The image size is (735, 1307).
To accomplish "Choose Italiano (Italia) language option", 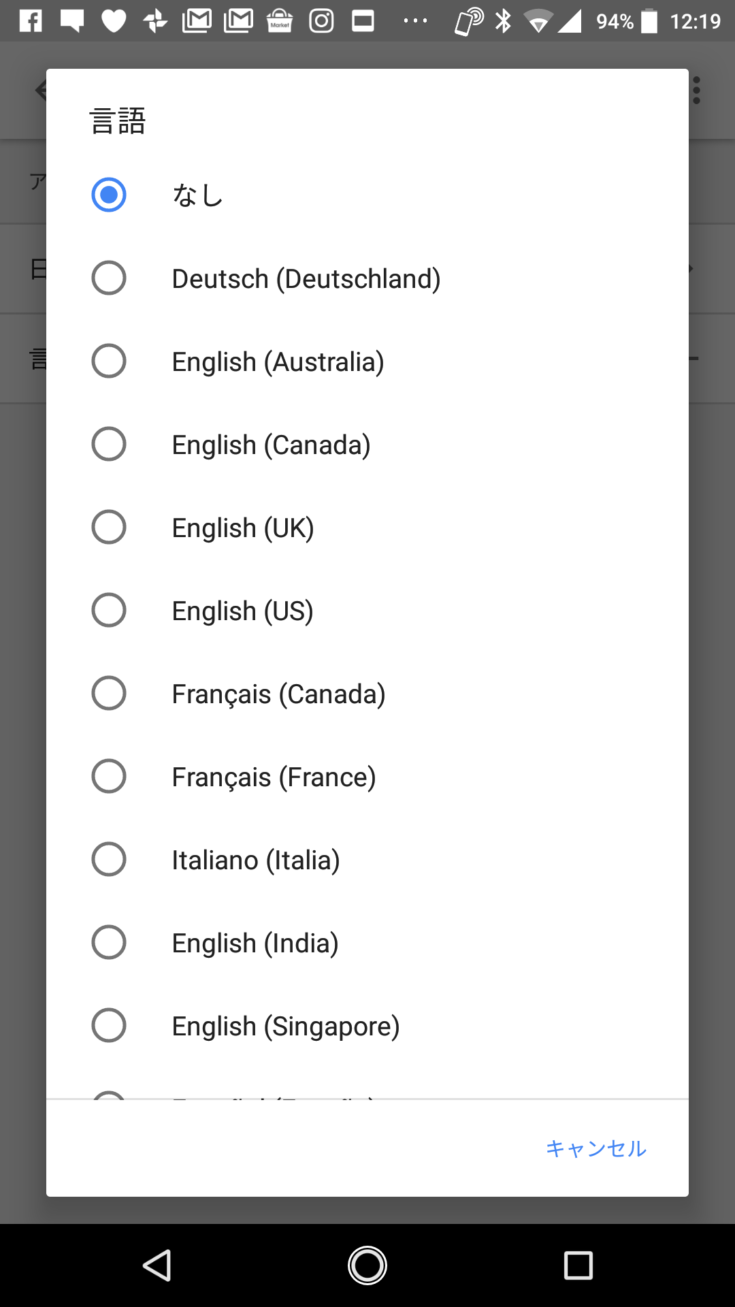I will pyautogui.click(x=109, y=859).
